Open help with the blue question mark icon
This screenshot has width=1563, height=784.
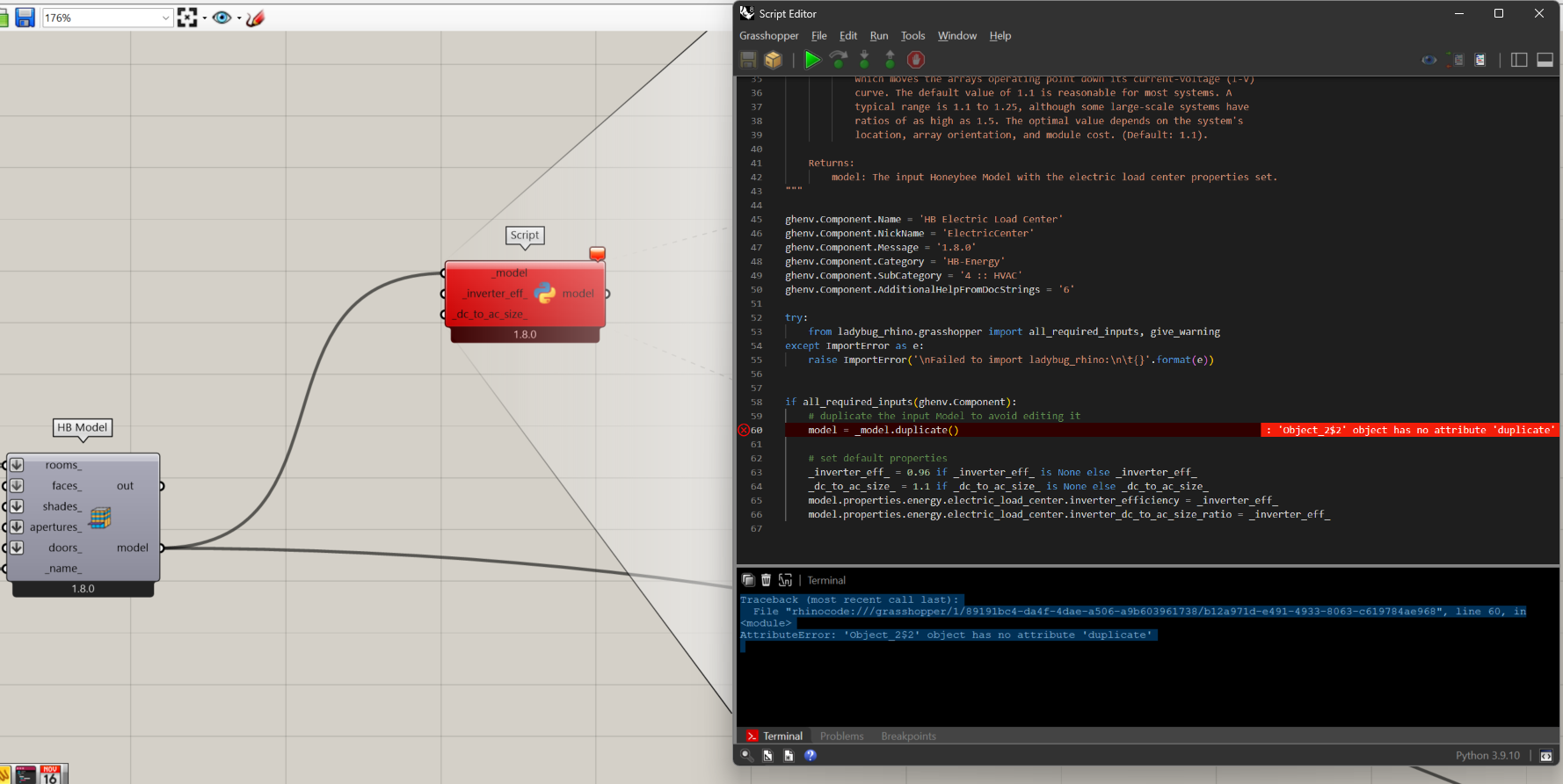811,756
